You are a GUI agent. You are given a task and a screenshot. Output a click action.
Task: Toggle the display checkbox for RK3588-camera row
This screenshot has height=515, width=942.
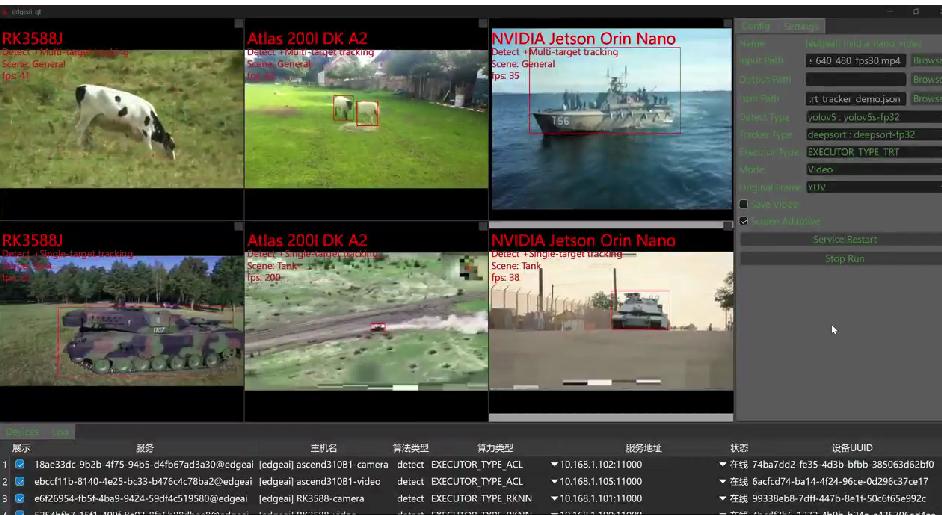tap(20, 498)
